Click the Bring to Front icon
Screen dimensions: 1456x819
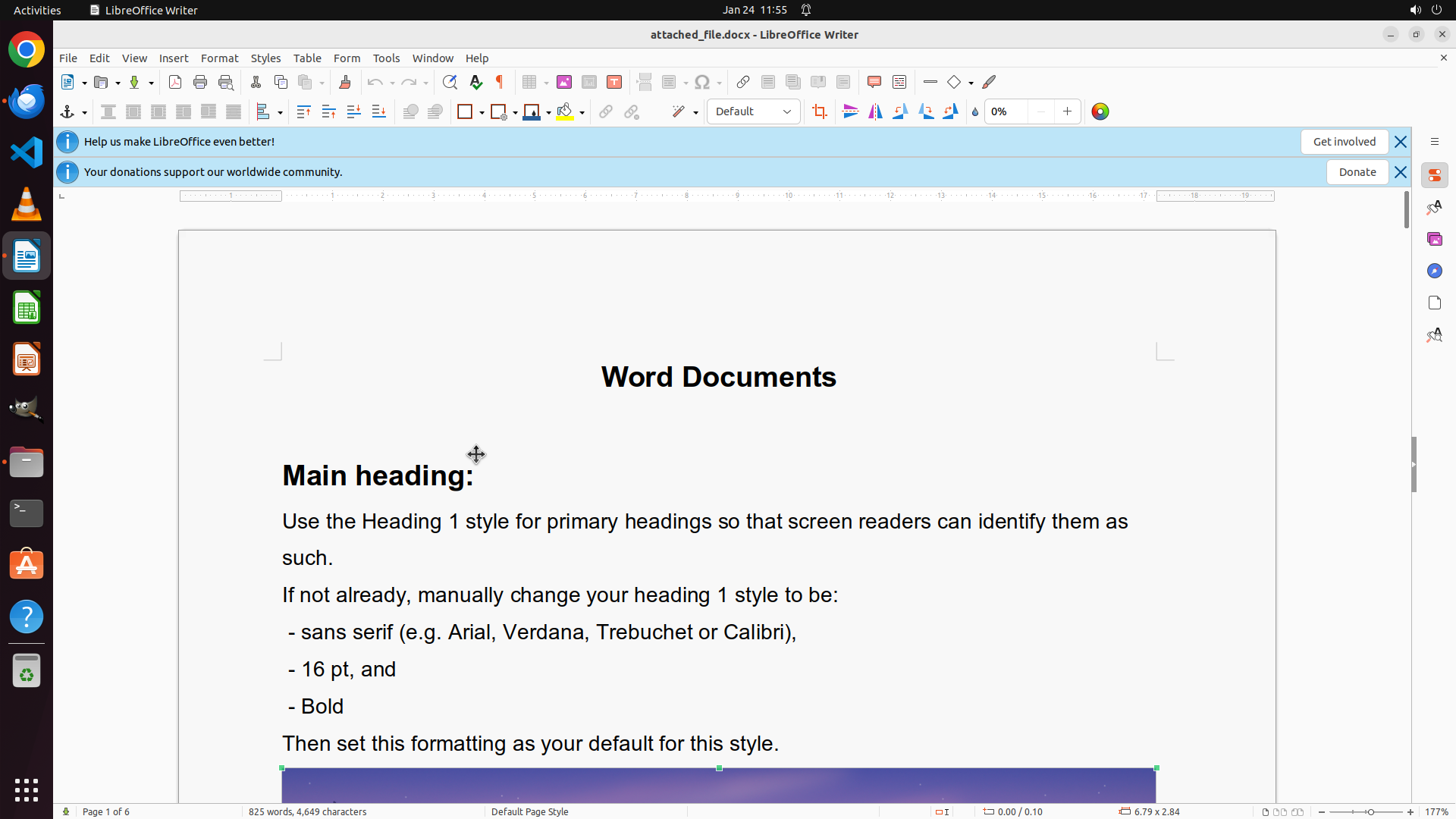point(303,111)
